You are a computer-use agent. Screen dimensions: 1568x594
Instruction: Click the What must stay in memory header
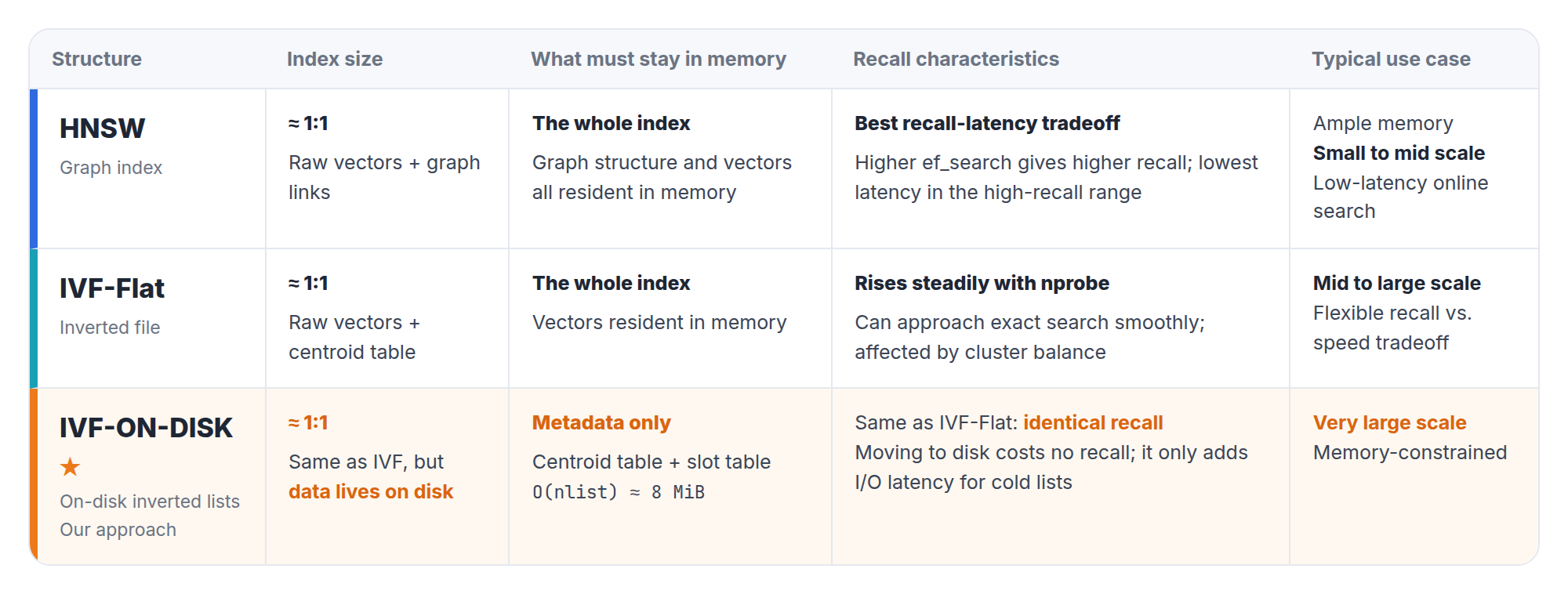[659, 59]
